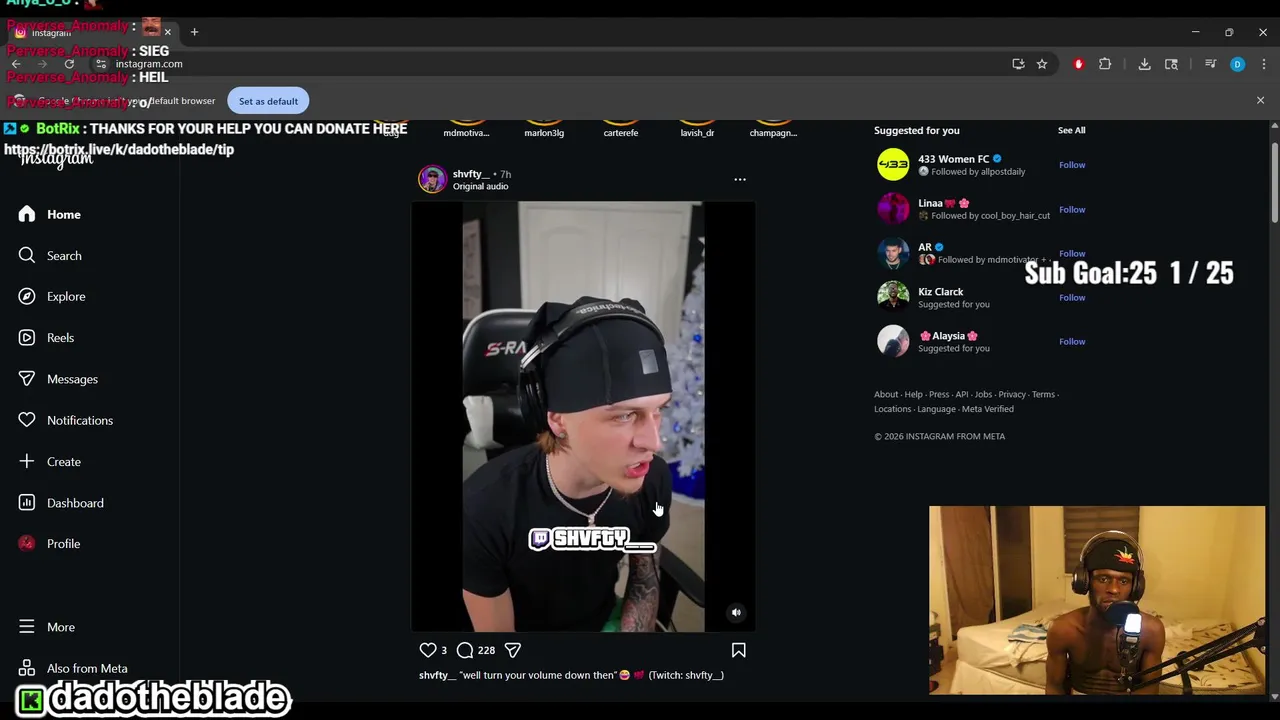
Task: Open comments via the speech bubble icon
Action: [465, 650]
